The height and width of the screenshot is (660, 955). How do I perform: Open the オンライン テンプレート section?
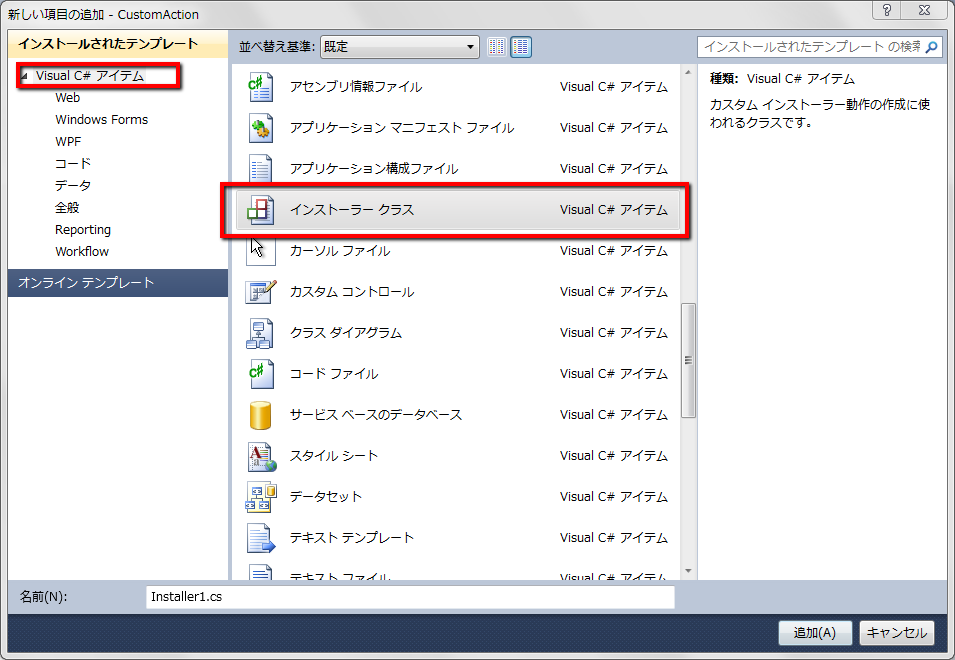coord(118,283)
